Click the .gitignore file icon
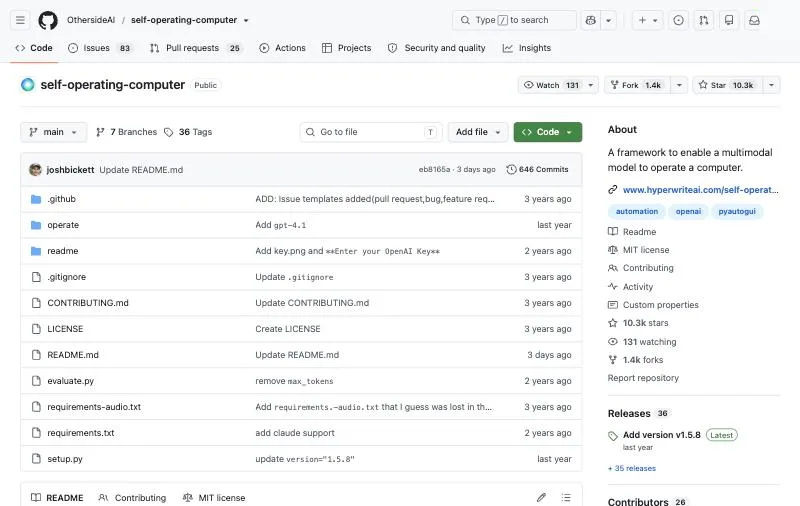The width and height of the screenshot is (800, 506). point(36,277)
